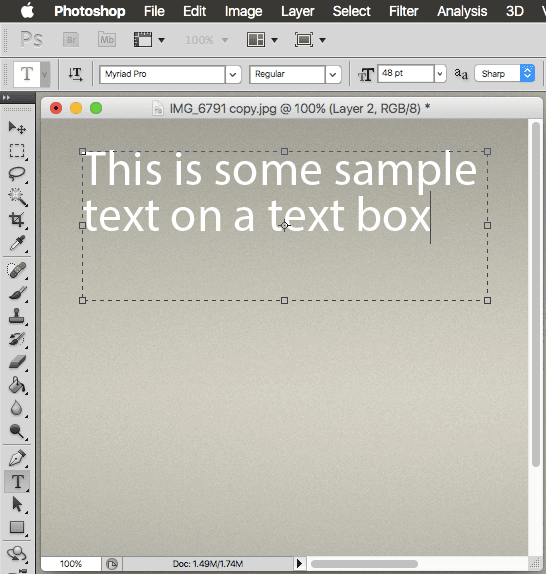
Task: Click the bottom-middle text box handle
Action: click(x=284, y=301)
